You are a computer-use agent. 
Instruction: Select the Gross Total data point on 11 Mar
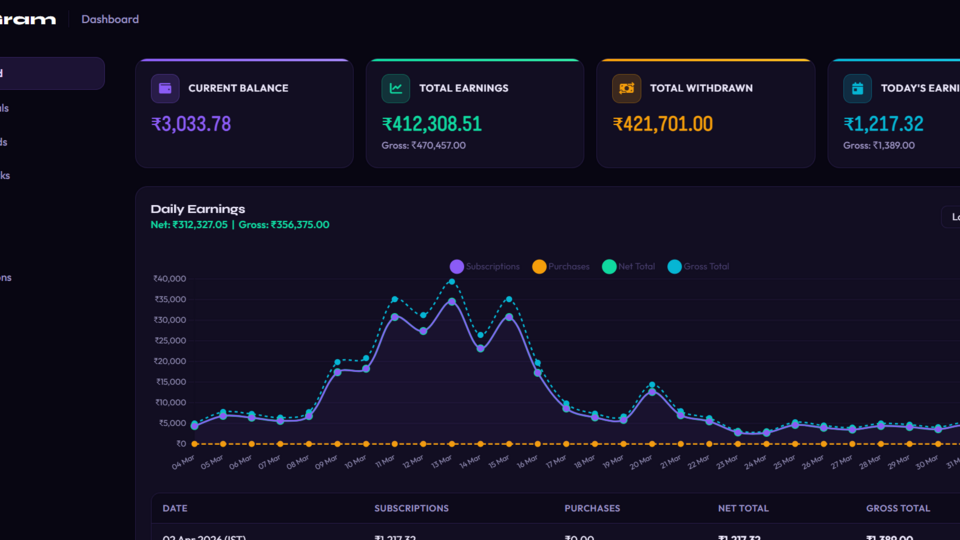pyautogui.click(x=395, y=299)
